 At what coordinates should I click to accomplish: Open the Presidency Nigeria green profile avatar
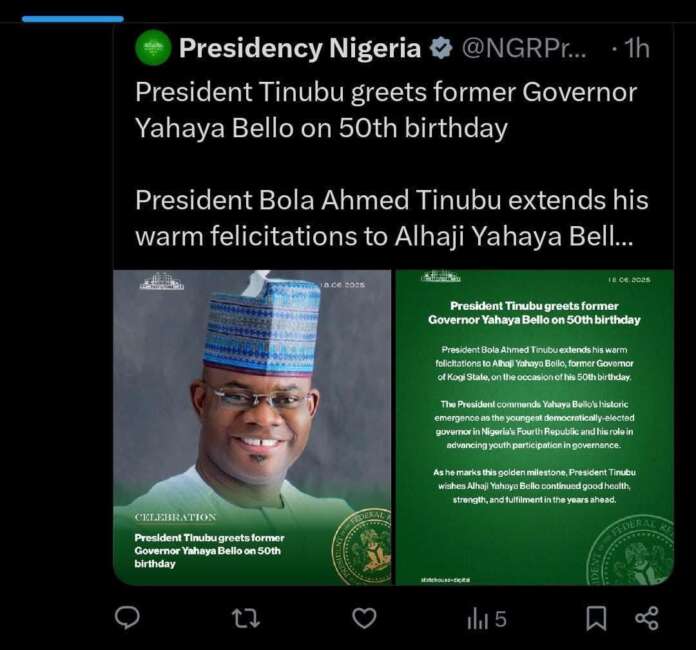(x=153, y=48)
